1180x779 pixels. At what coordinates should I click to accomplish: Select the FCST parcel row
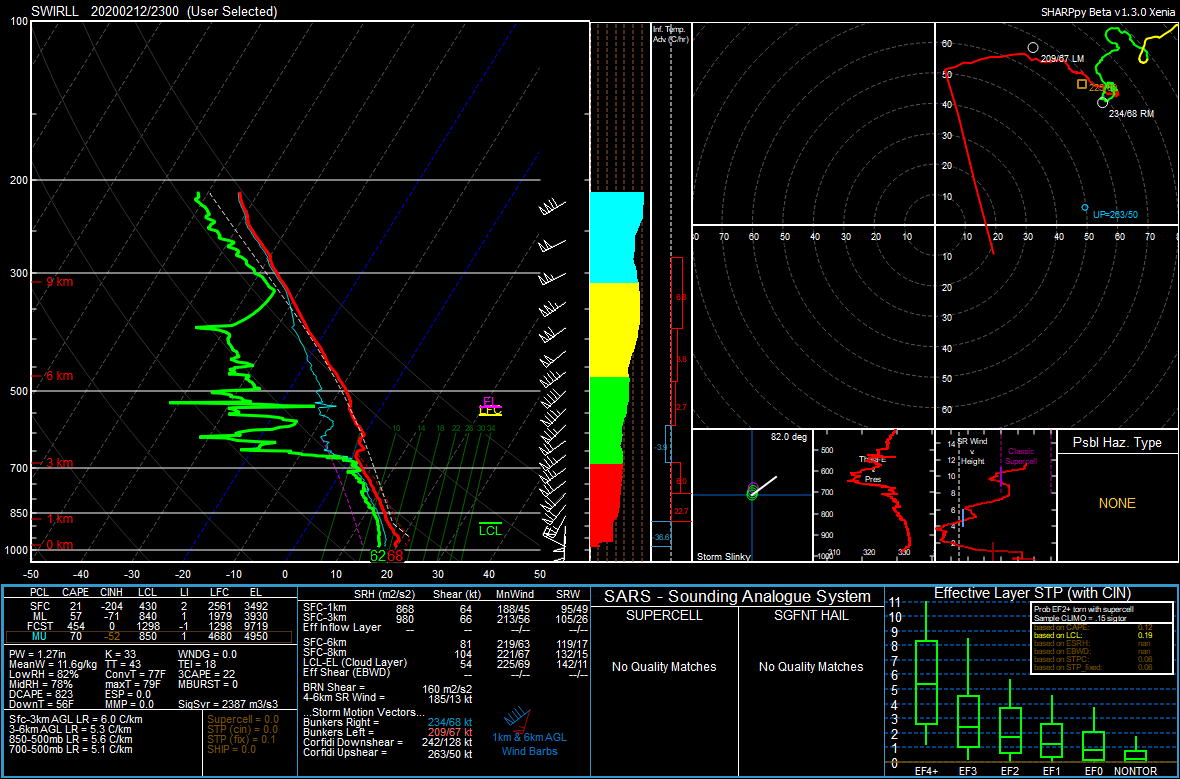tap(149, 626)
